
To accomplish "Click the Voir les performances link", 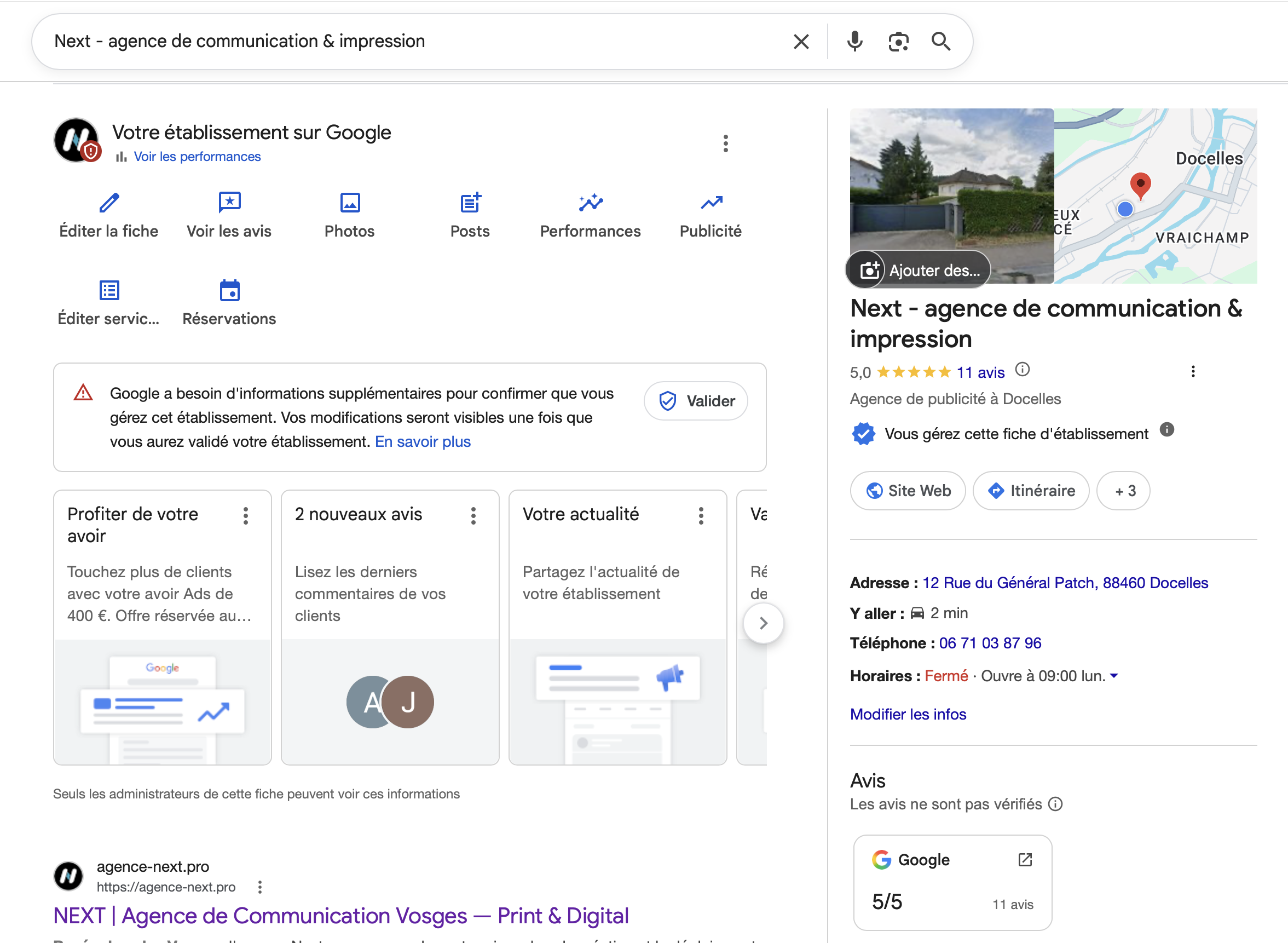I will (x=197, y=157).
